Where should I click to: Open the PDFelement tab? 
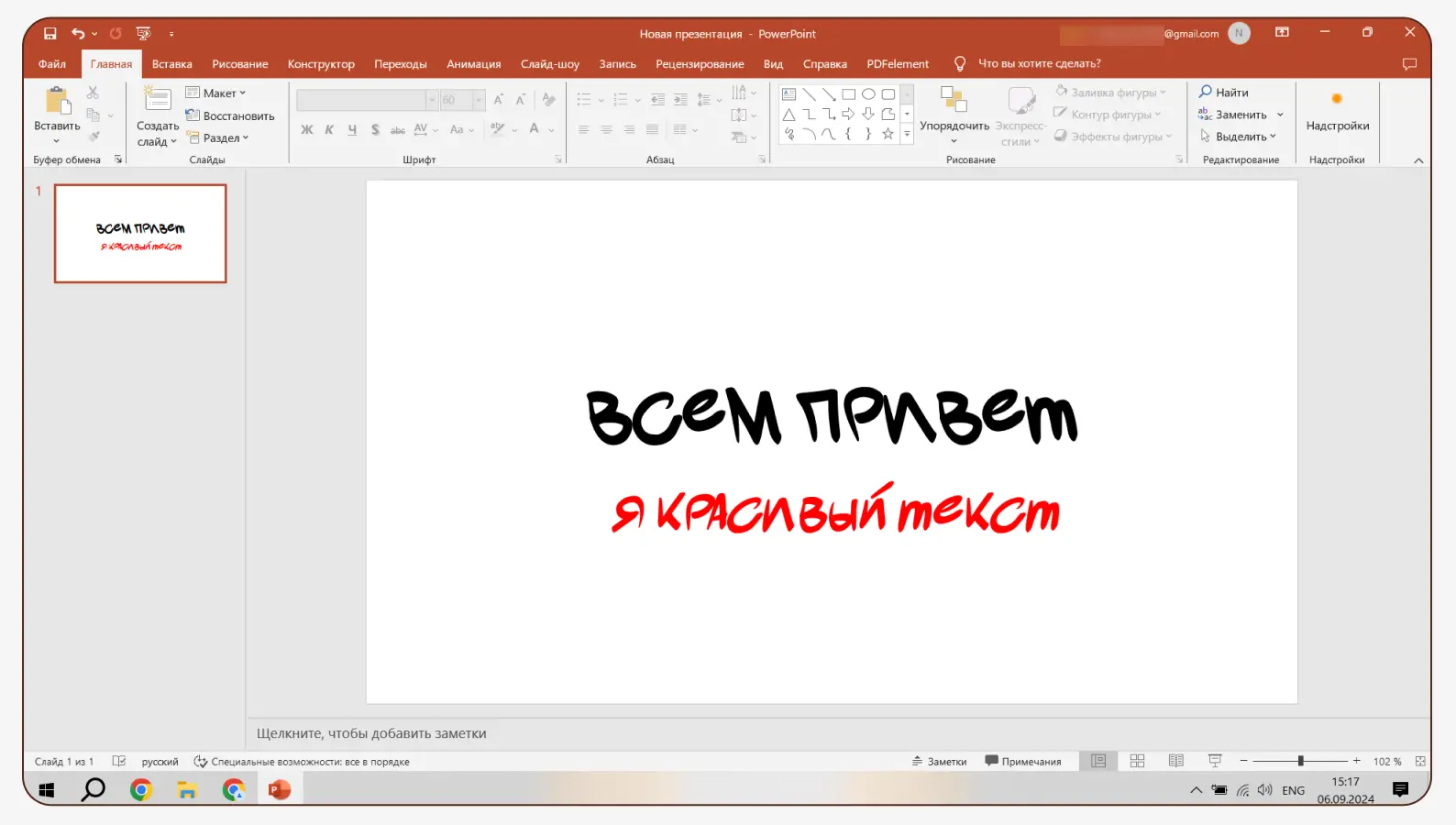click(898, 63)
